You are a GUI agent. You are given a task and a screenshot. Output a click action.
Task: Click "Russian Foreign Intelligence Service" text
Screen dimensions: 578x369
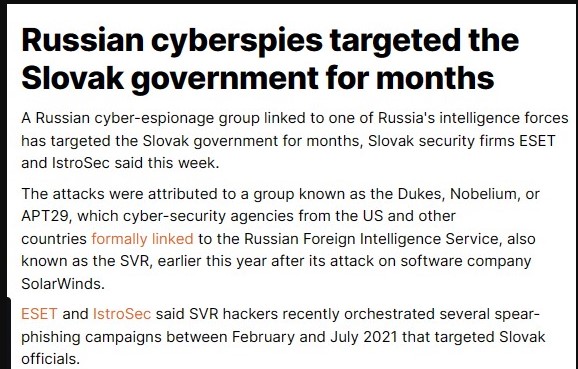[371, 239]
